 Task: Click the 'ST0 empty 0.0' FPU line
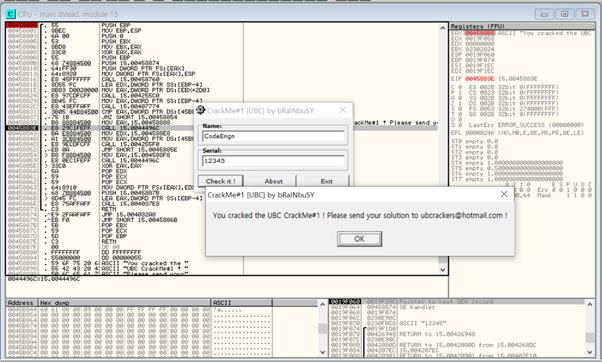click(475, 141)
